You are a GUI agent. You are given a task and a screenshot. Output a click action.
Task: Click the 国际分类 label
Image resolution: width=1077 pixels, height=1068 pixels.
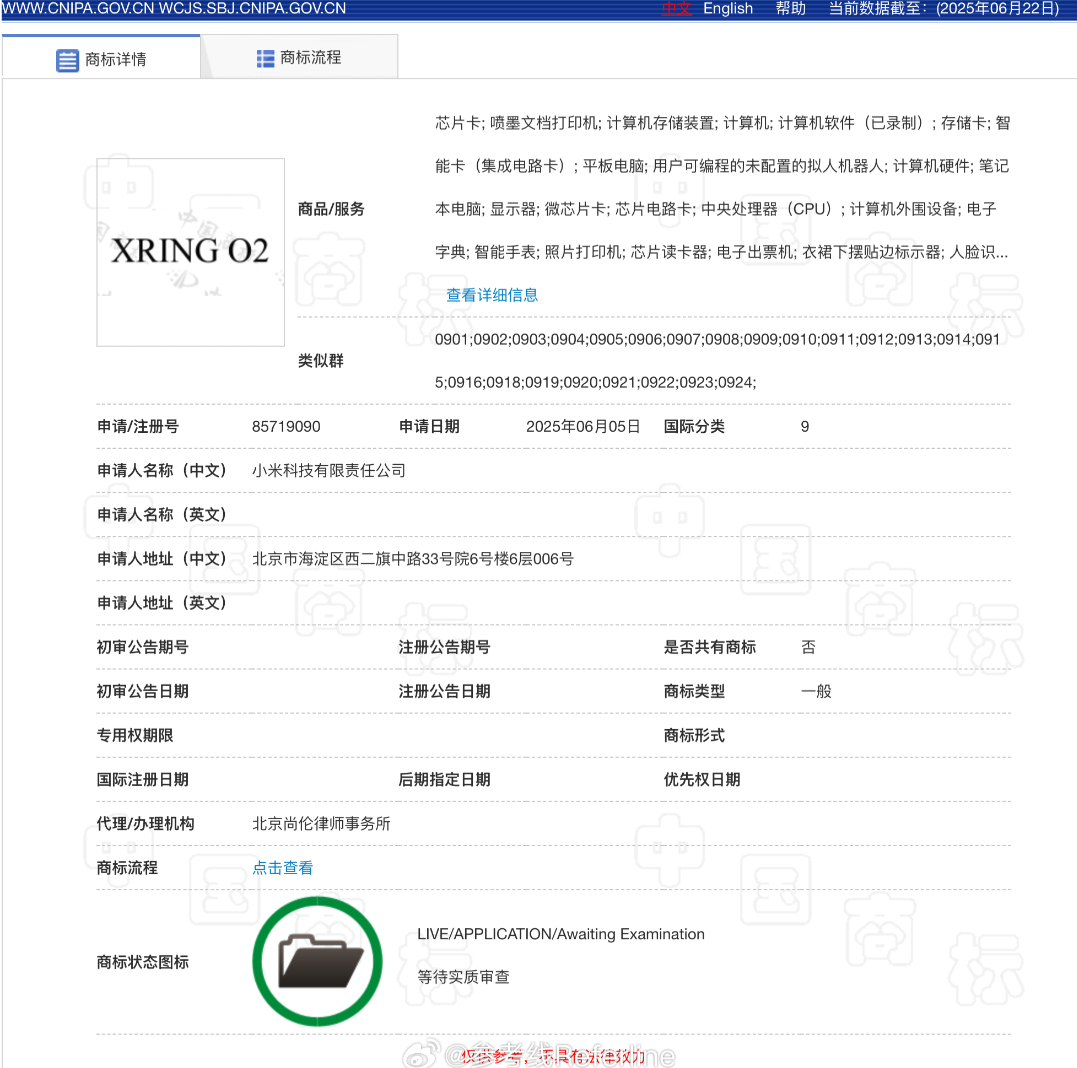coord(694,427)
